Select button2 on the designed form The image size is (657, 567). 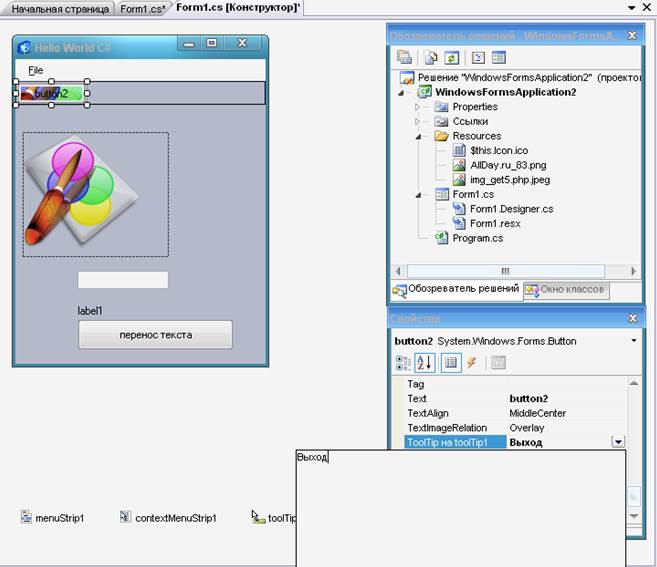pos(51,93)
